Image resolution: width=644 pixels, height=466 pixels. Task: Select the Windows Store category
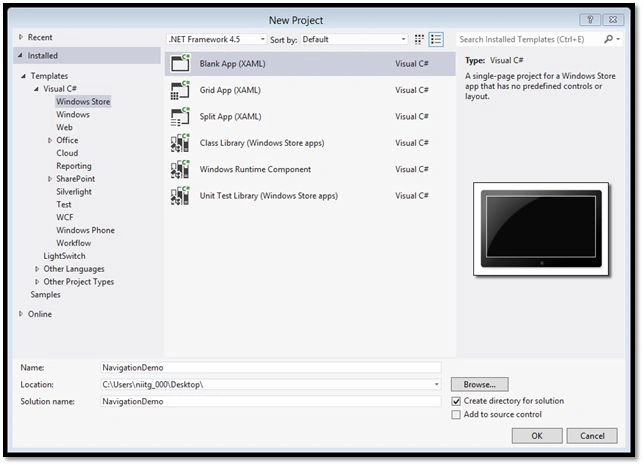(x=83, y=101)
